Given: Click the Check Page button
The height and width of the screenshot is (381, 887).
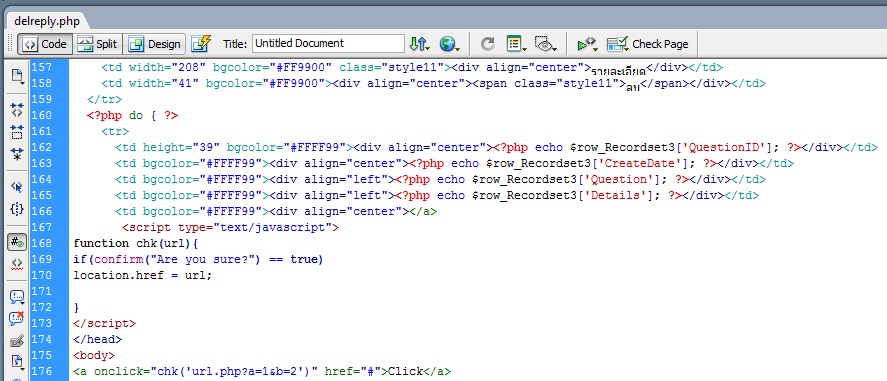Looking at the screenshot, I should click(x=647, y=44).
